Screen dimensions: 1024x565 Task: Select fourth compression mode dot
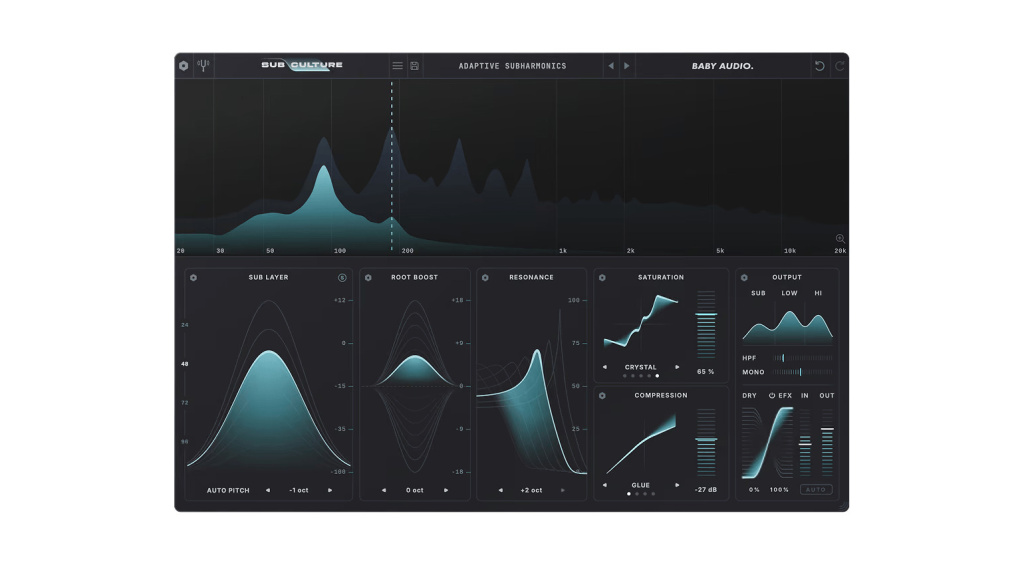tap(653, 494)
